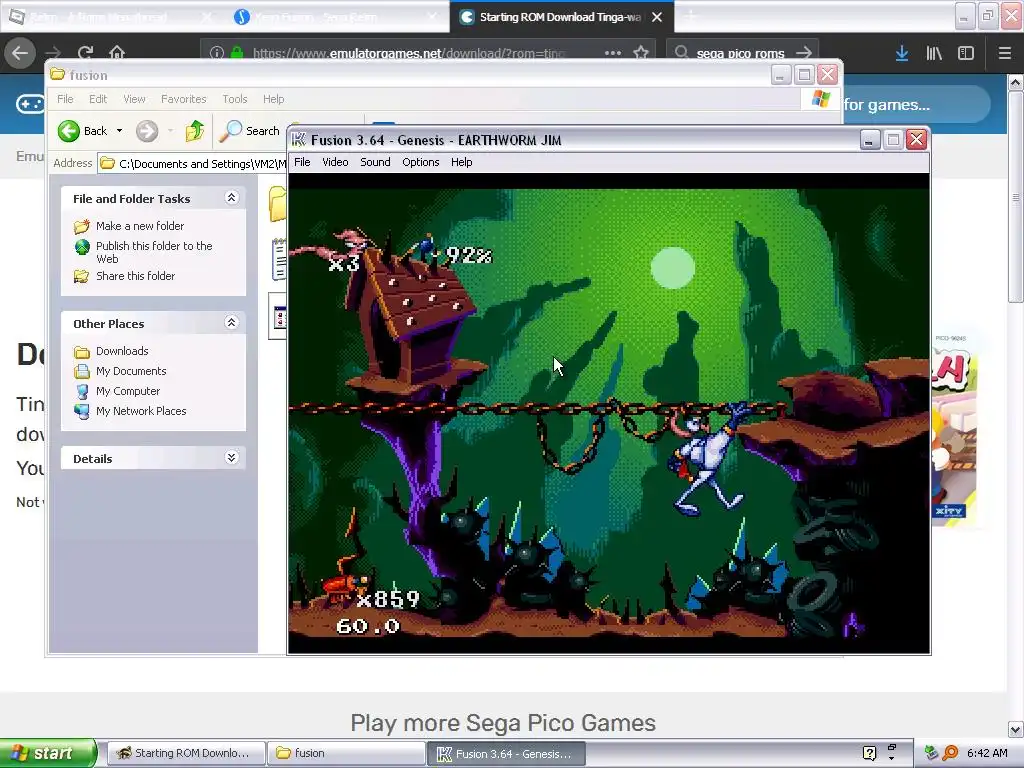This screenshot has height=768, width=1024.
Task: Click the magnifier tray icon beside the clock
Action: tap(950, 753)
